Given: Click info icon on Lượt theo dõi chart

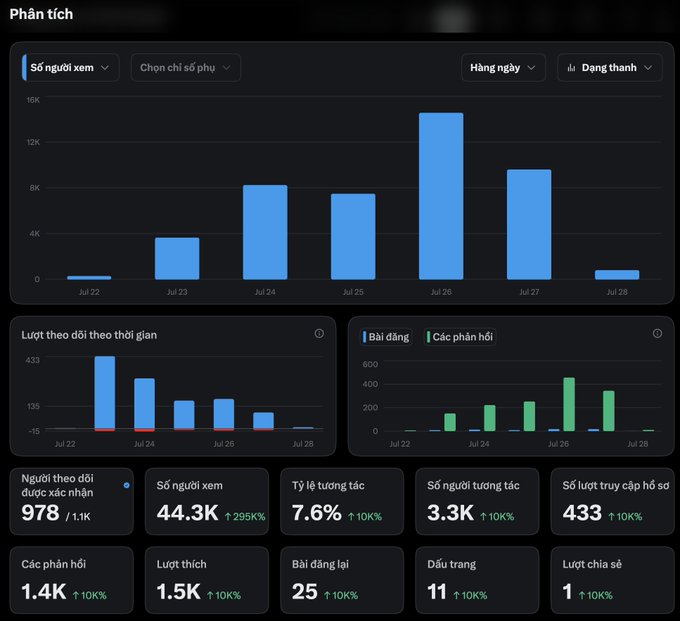Looking at the screenshot, I should pyautogui.click(x=319, y=333).
